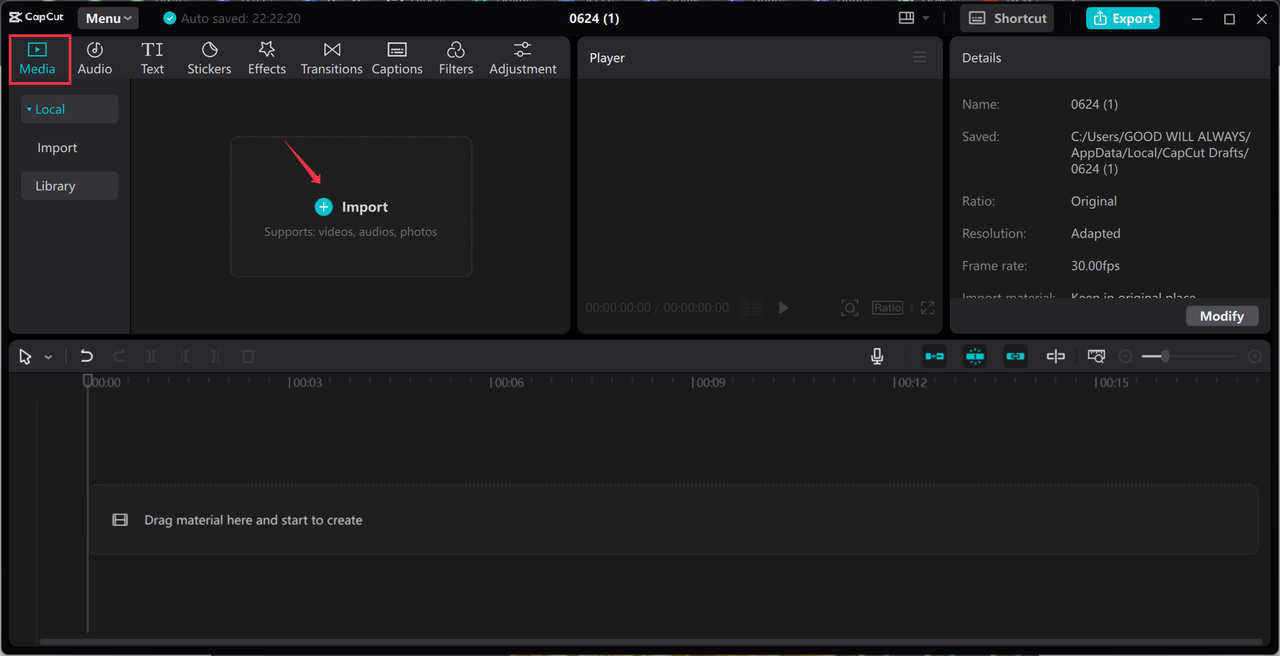Open the Adjustment tab
Screen dimensions: 1280x656
click(x=523, y=58)
